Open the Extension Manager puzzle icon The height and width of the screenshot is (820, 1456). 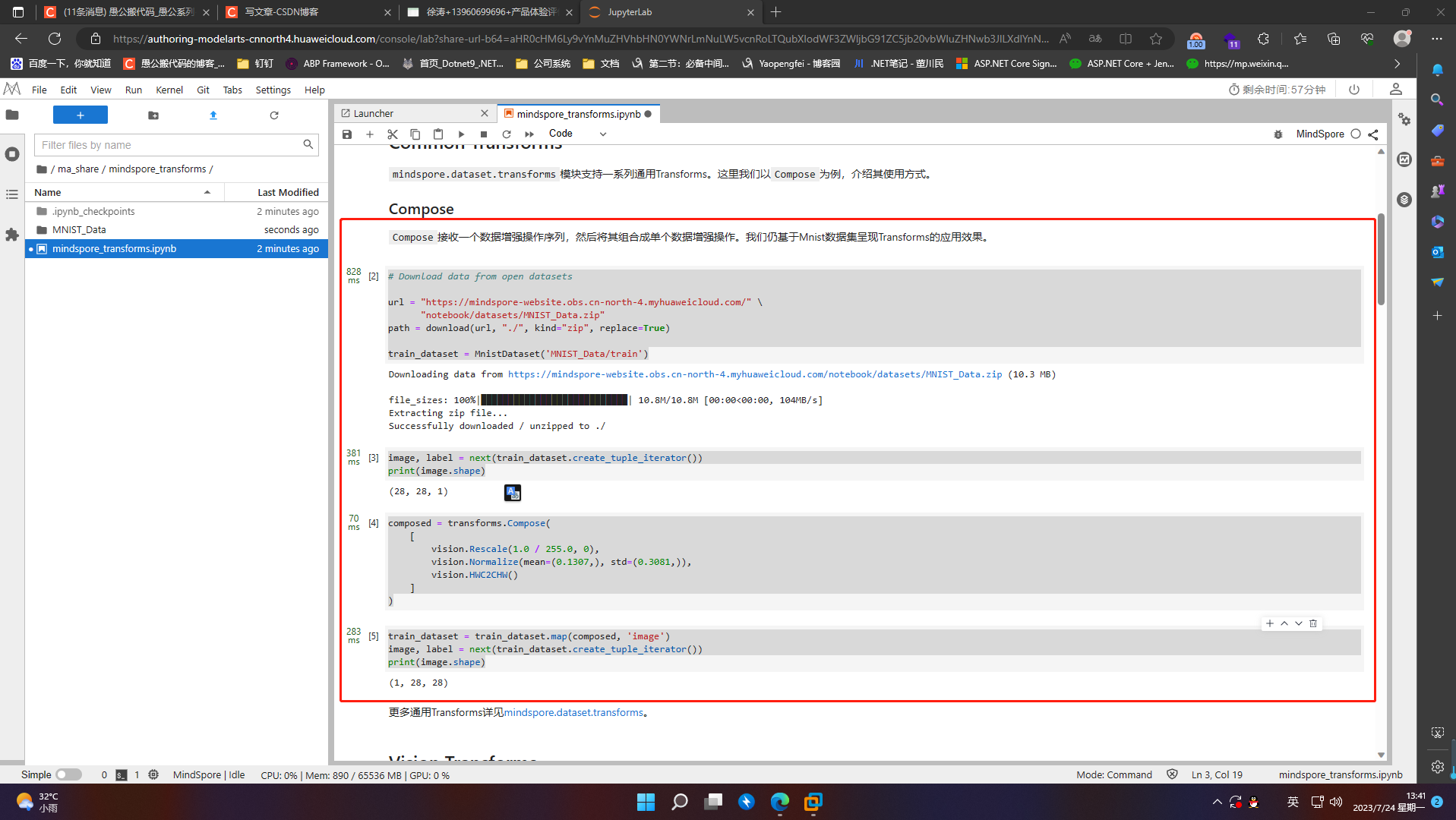point(12,235)
